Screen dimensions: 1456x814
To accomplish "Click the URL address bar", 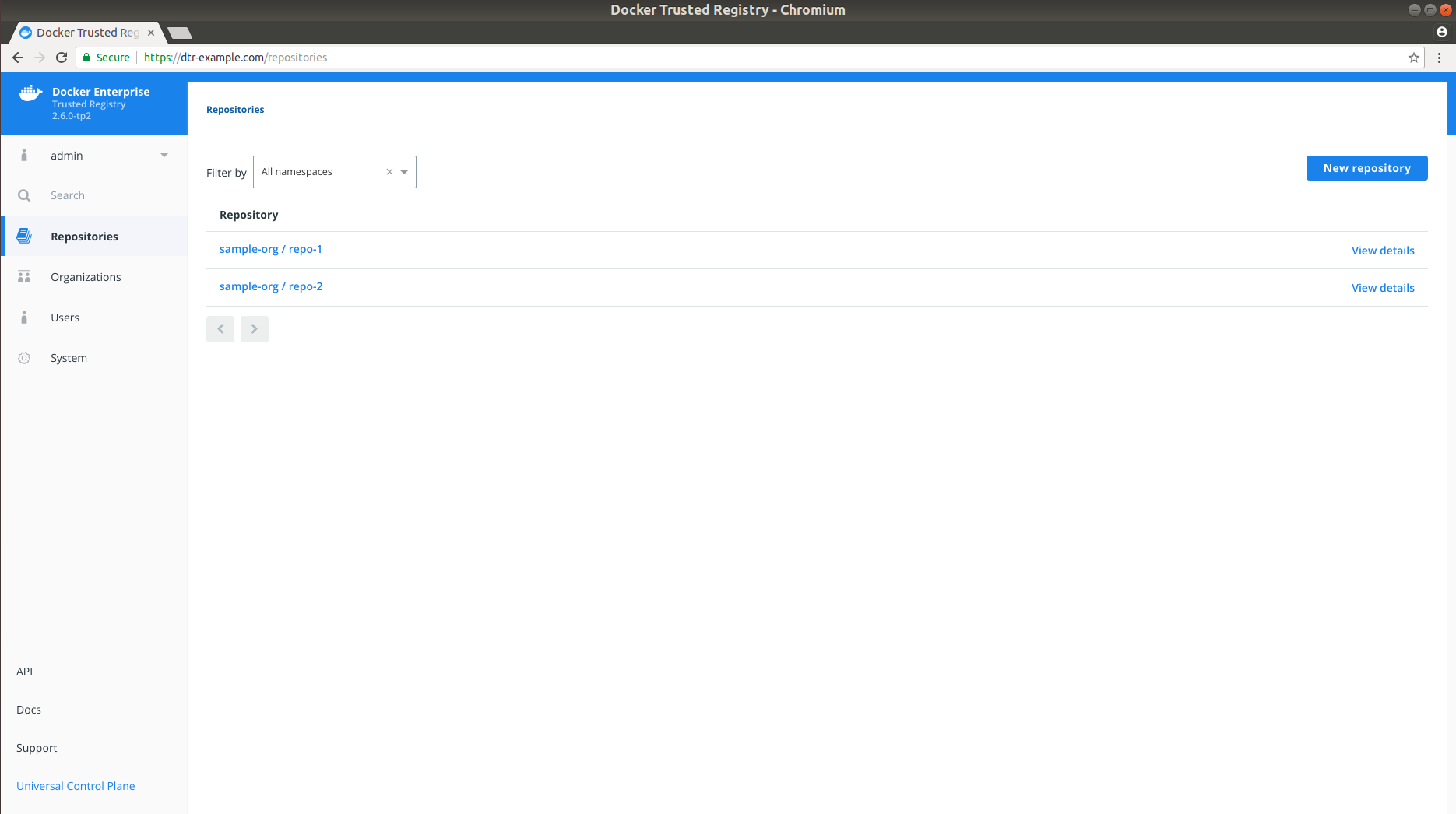I will pos(701,58).
